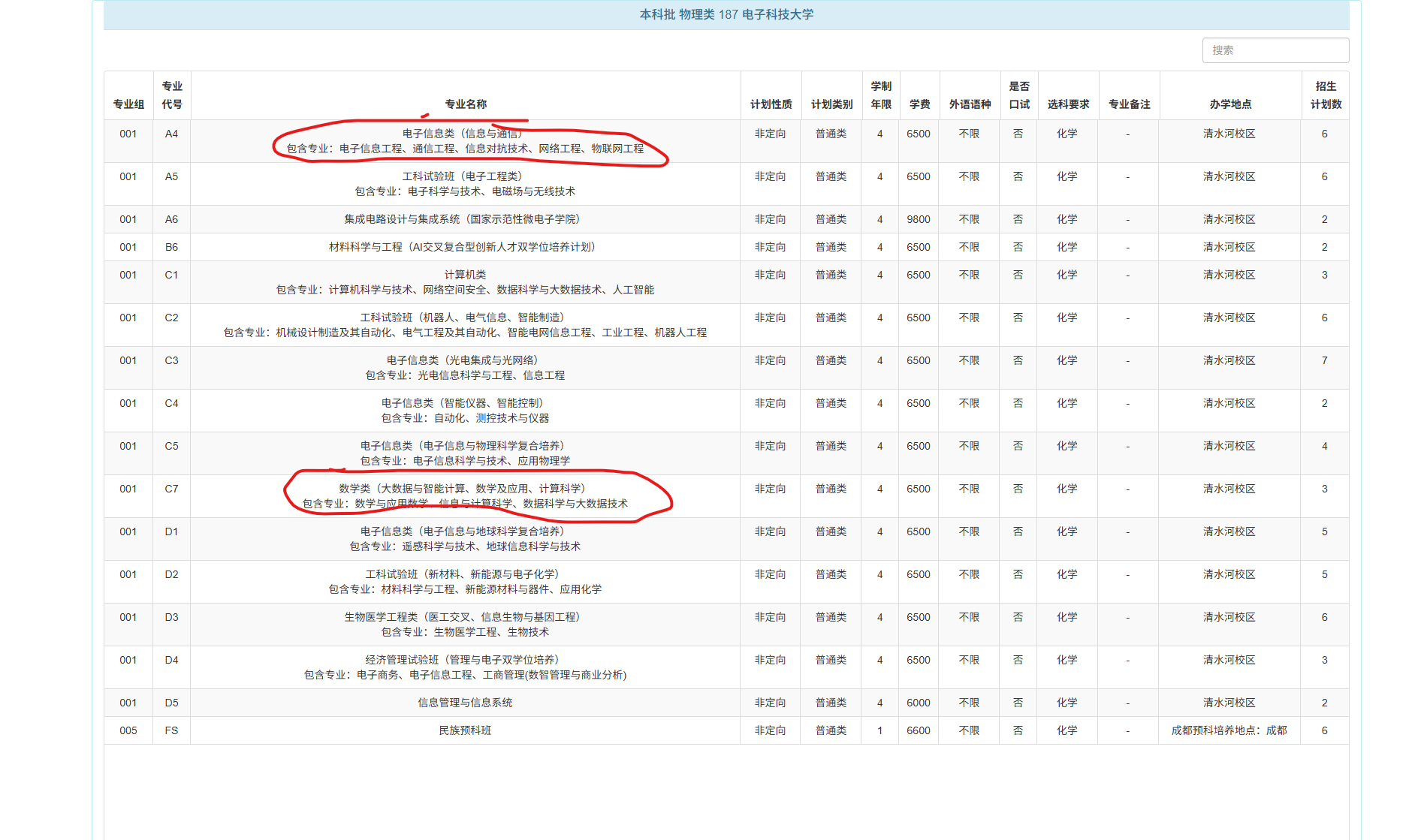Select 包含专业：遥感科学与技术、地球信息科学与技术
Image resolution: width=1415 pixels, height=840 pixels.
pyautogui.click(x=465, y=546)
